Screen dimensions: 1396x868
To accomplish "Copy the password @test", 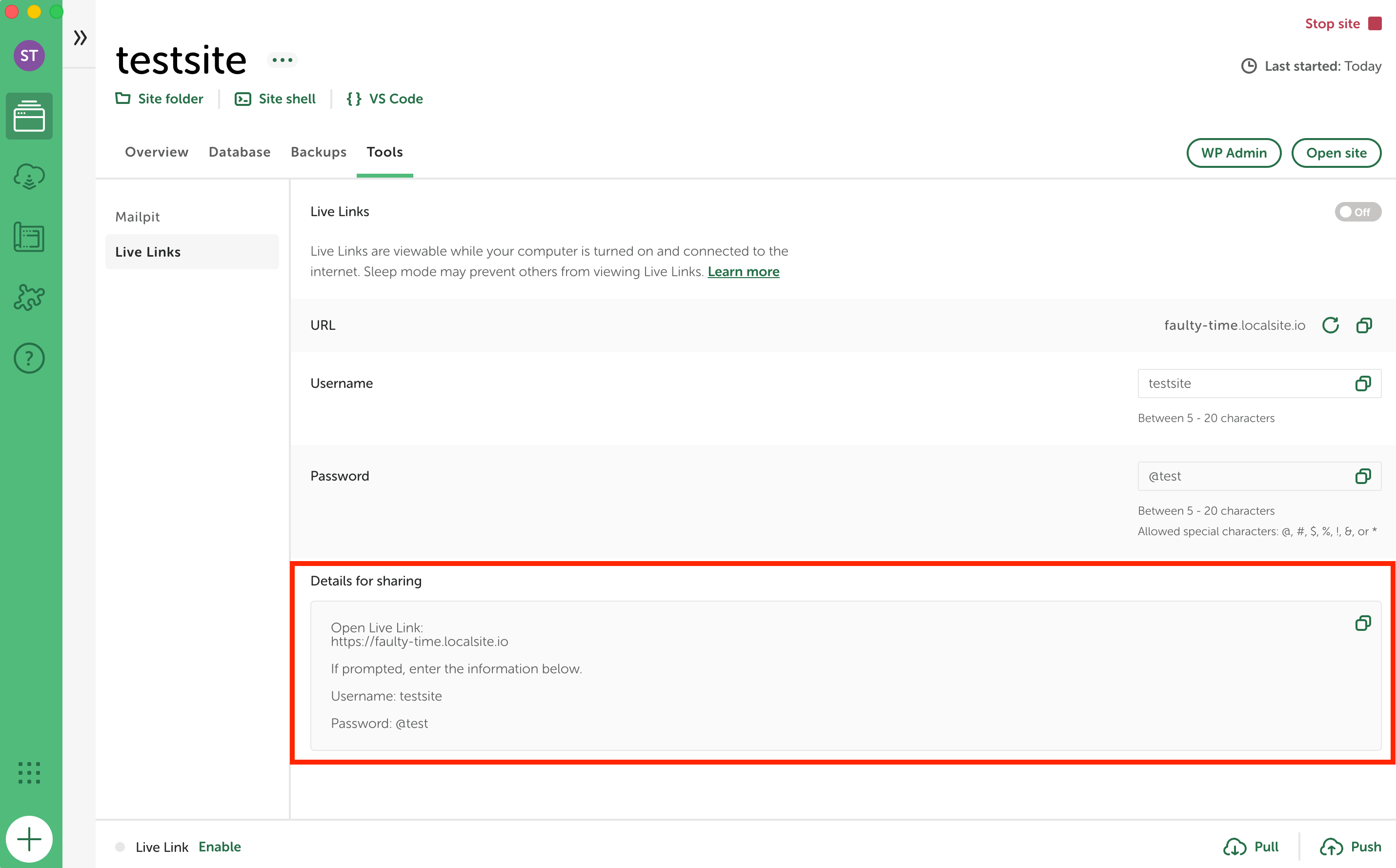I will pyautogui.click(x=1363, y=476).
